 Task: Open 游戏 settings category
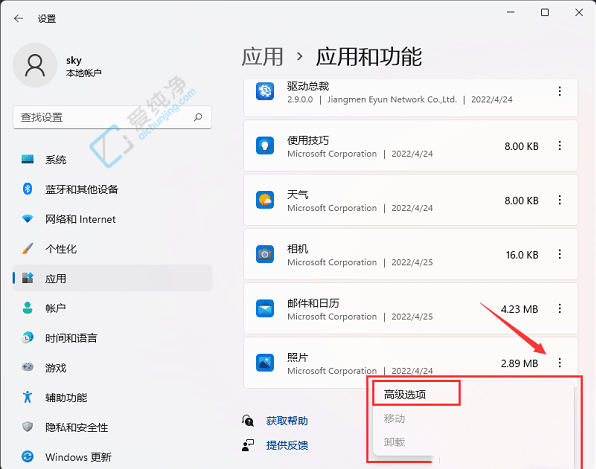click(112, 367)
